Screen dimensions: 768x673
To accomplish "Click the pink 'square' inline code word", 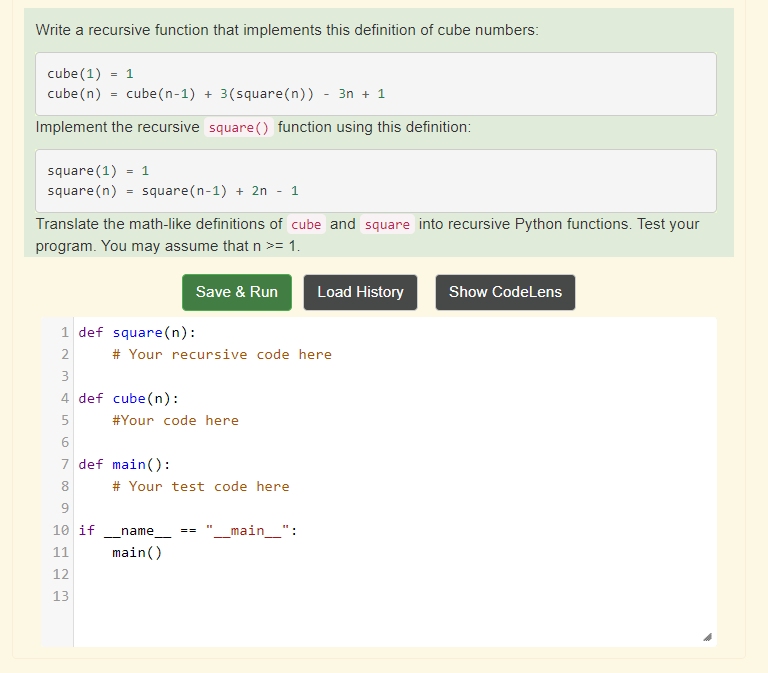I will [387, 224].
